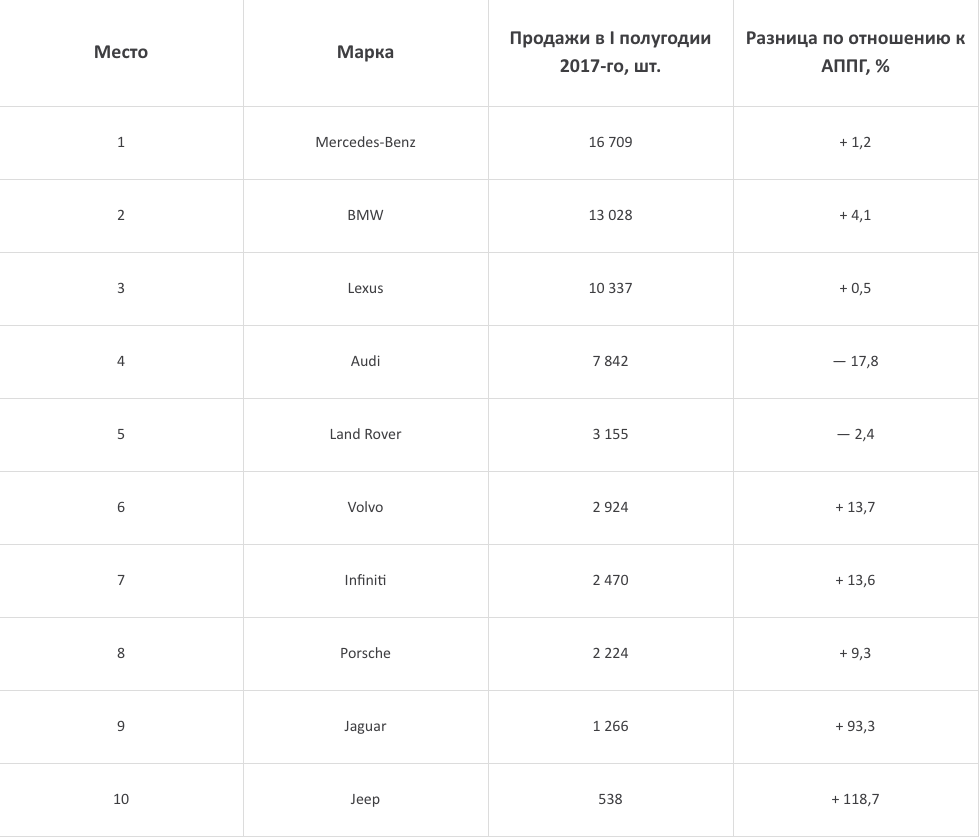
Task: Select the 538 sales value
Action: (610, 799)
